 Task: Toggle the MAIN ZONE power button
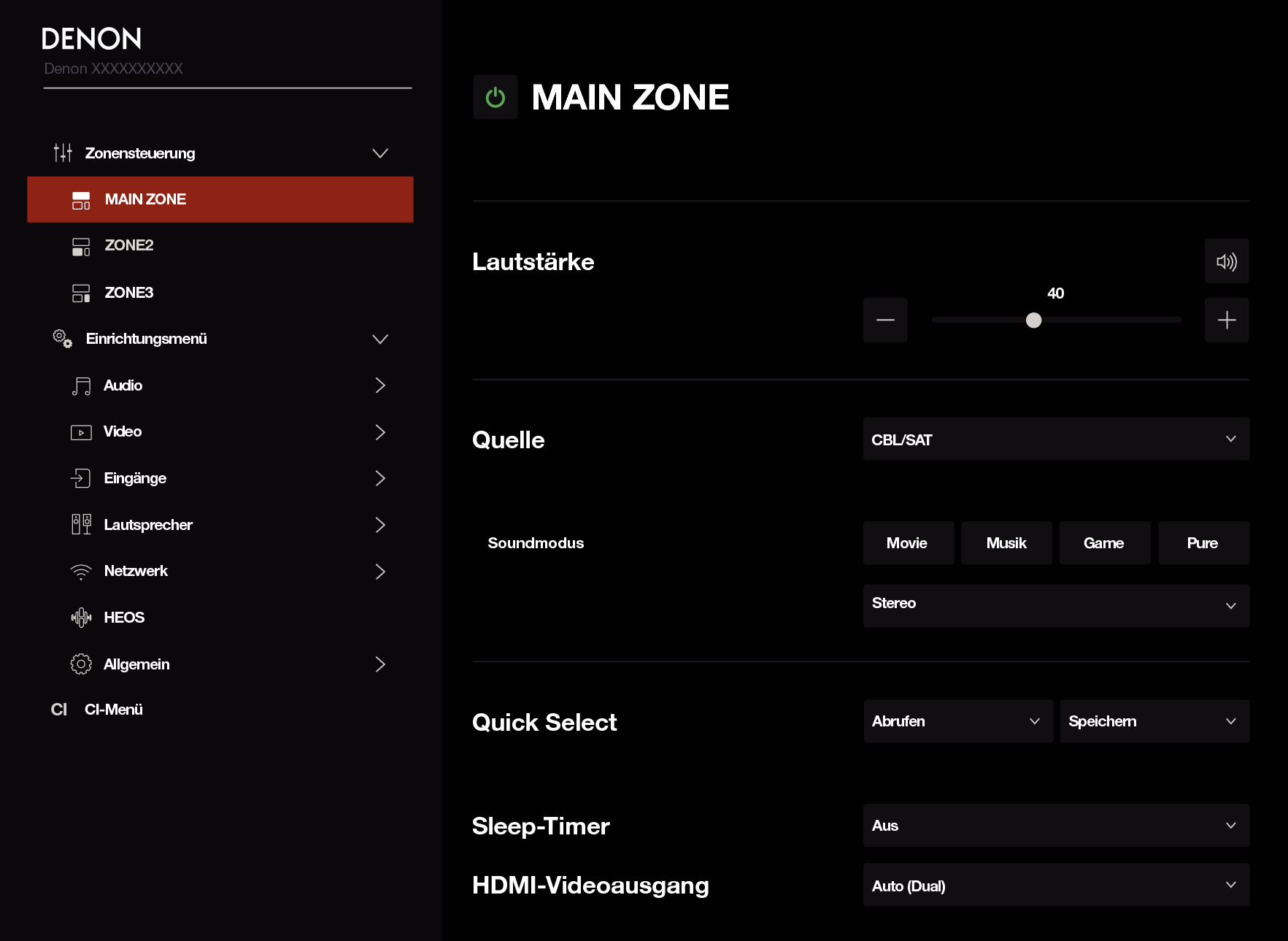tap(495, 97)
